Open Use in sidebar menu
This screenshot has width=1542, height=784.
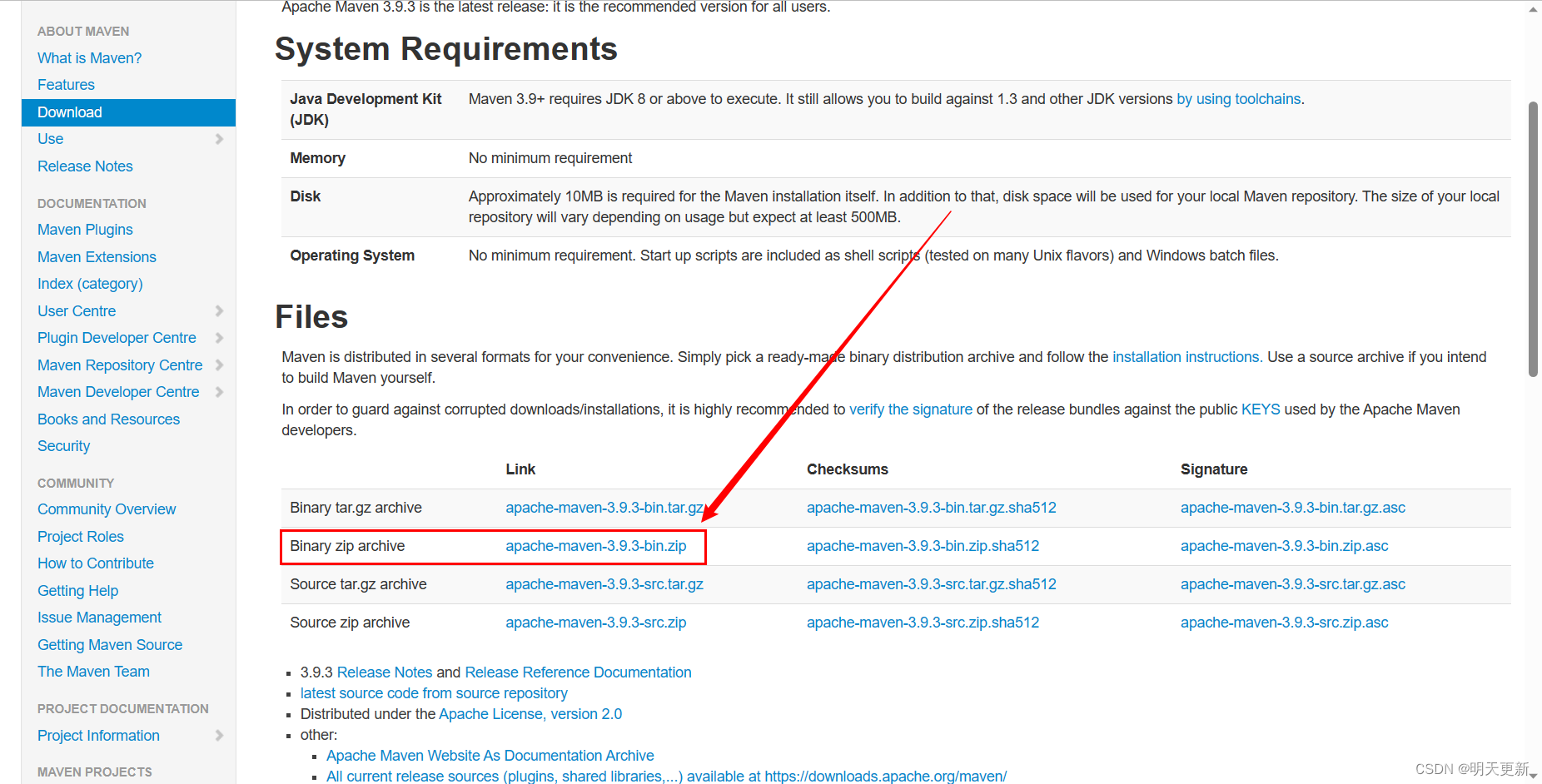[50, 139]
